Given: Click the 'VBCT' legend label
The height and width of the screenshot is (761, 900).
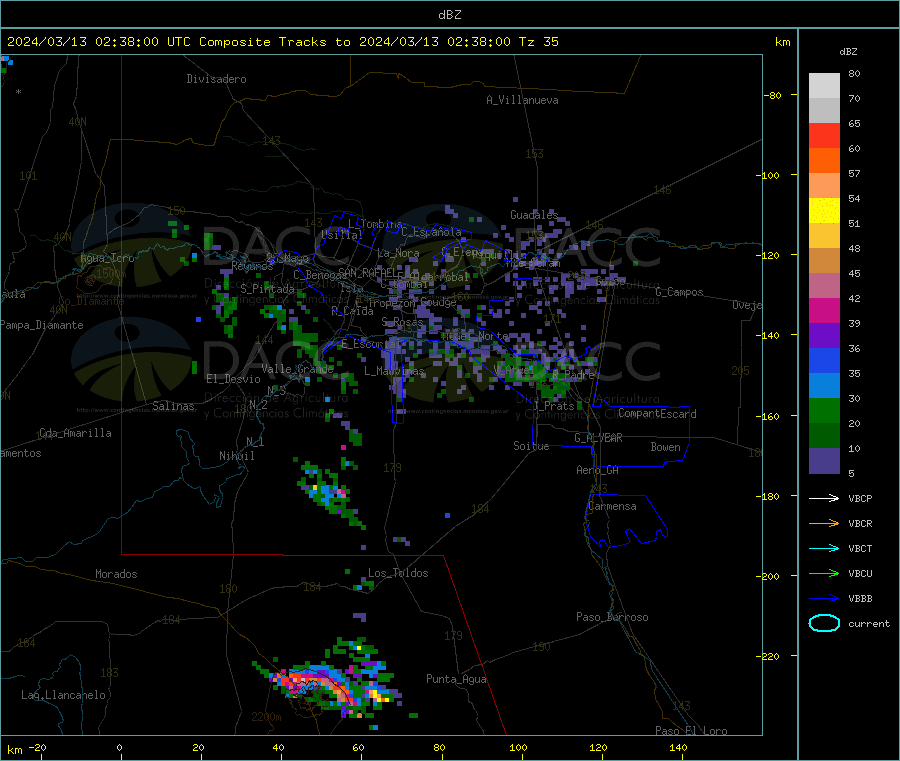Looking at the screenshot, I should pyautogui.click(x=860, y=549).
